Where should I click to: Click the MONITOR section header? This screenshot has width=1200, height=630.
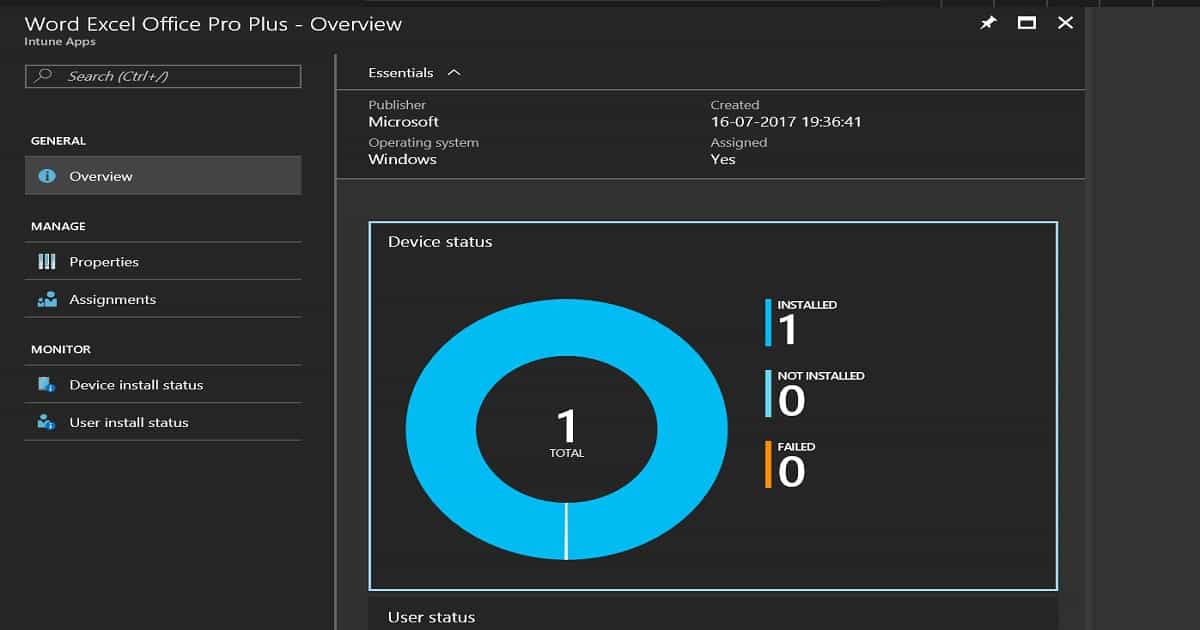click(x=61, y=350)
